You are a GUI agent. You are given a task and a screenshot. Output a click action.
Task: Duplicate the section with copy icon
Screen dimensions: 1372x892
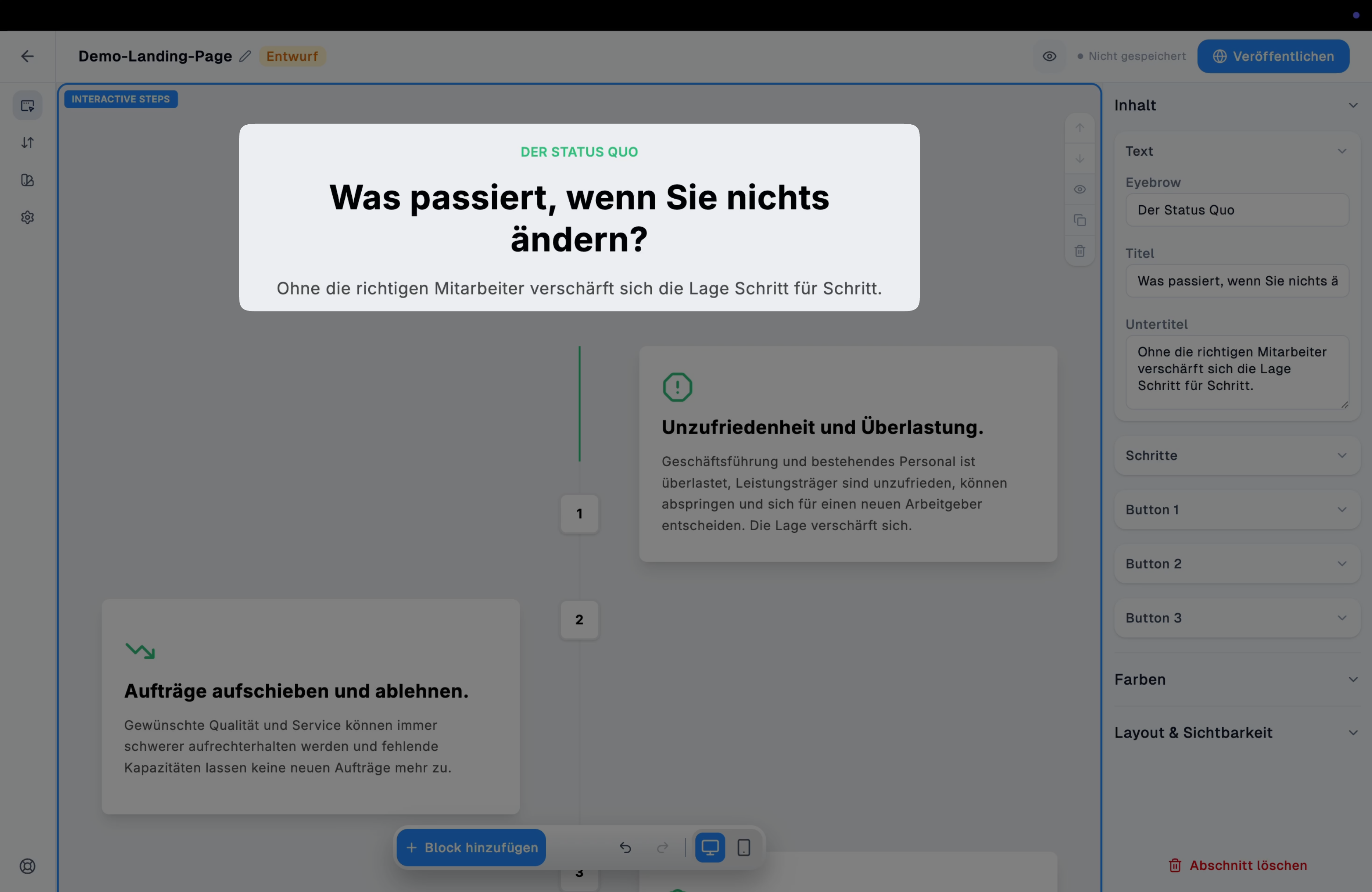pos(1080,220)
